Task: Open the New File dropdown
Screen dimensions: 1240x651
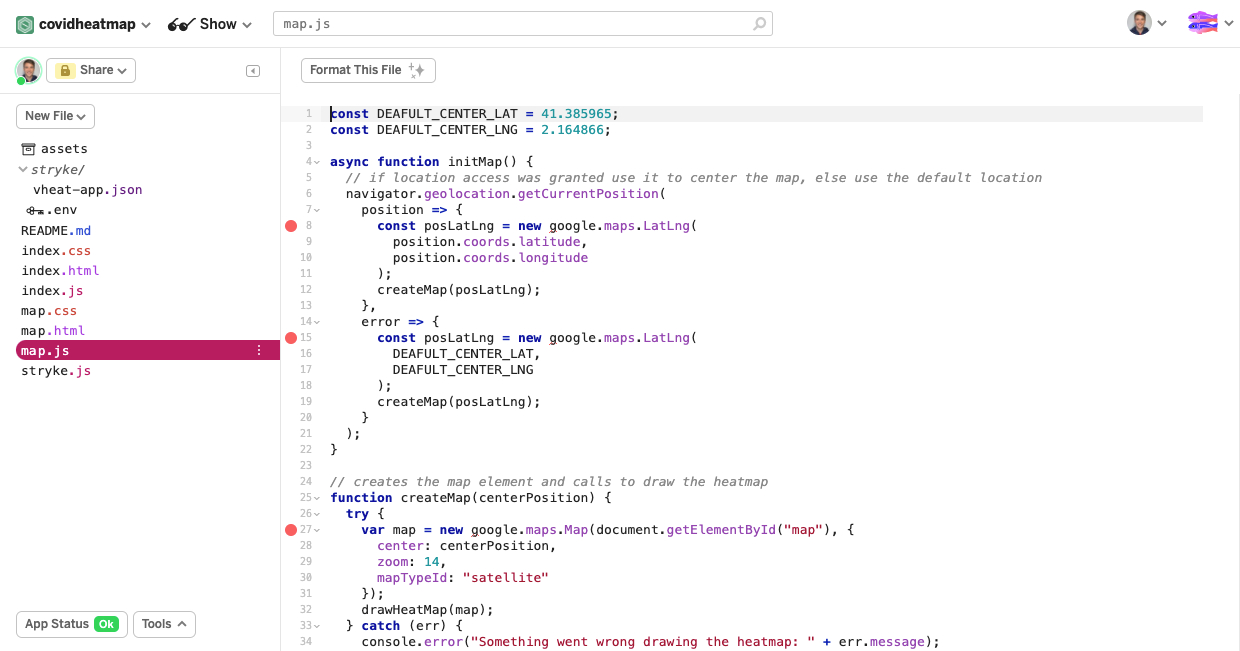Action: (x=55, y=116)
